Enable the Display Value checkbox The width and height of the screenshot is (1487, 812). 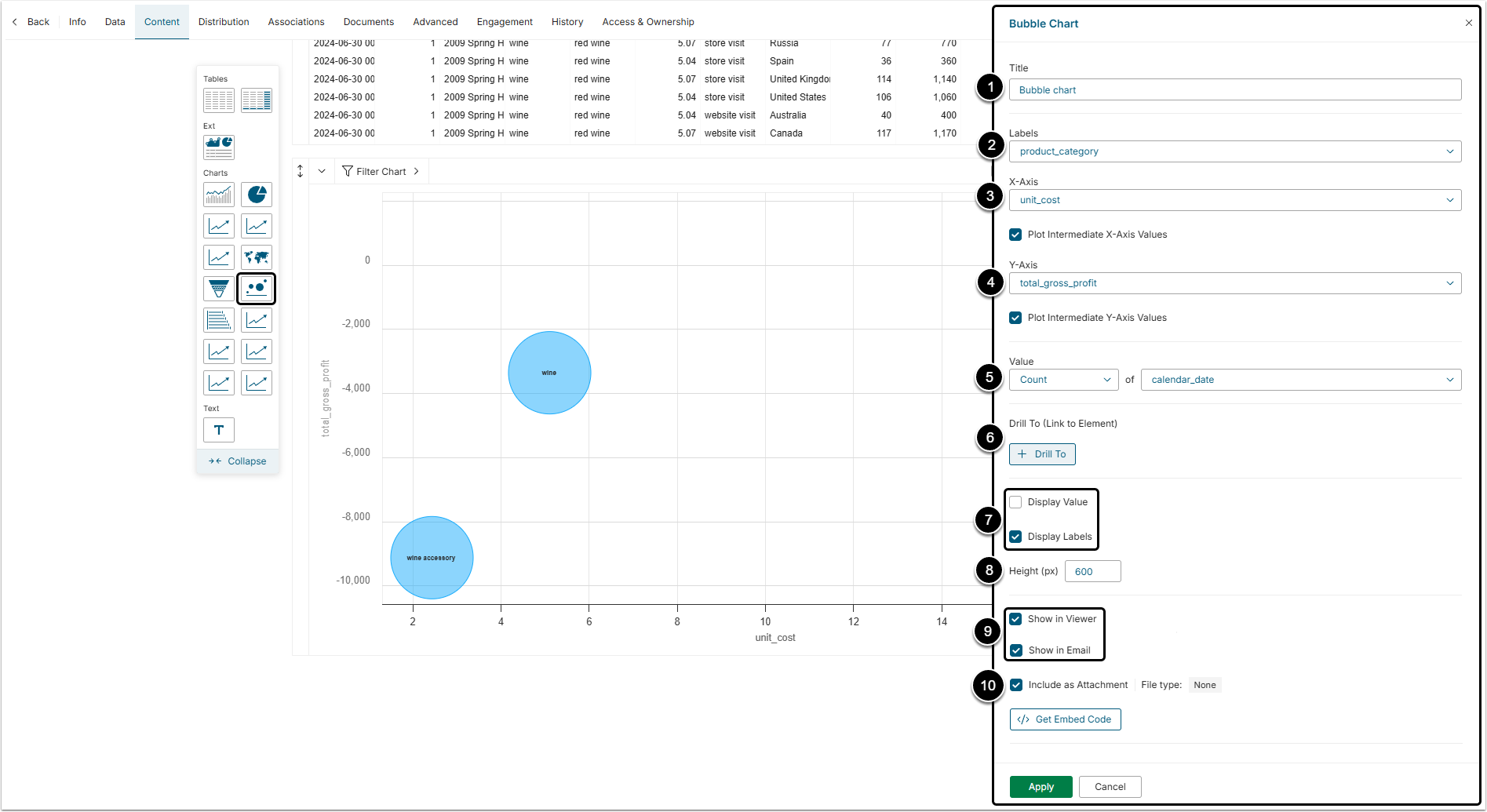pos(1015,502)
